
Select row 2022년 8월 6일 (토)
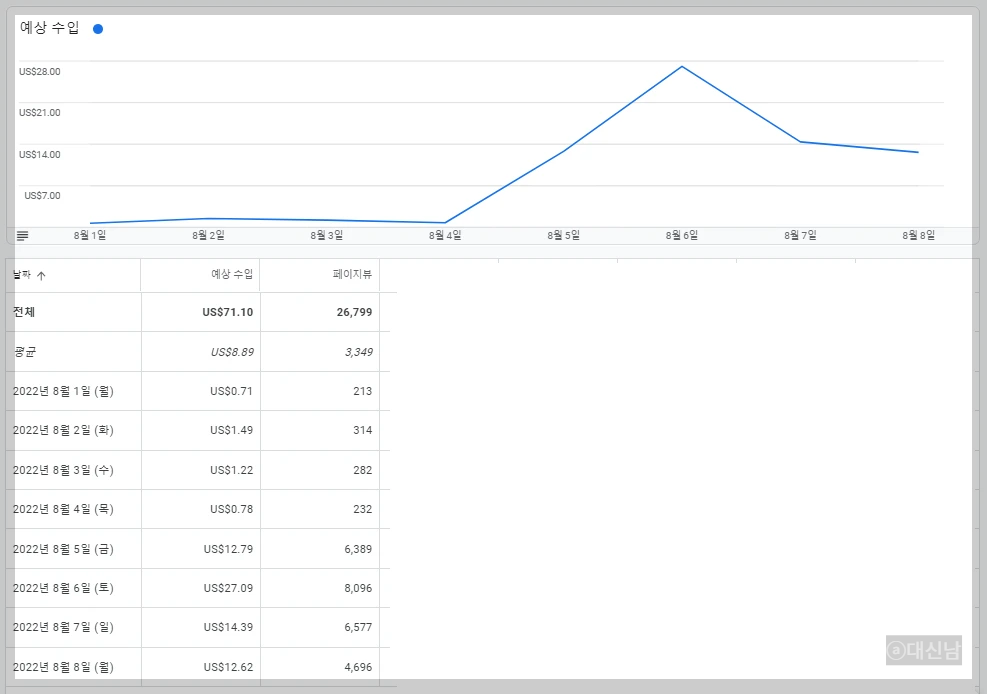click(63, 588)
